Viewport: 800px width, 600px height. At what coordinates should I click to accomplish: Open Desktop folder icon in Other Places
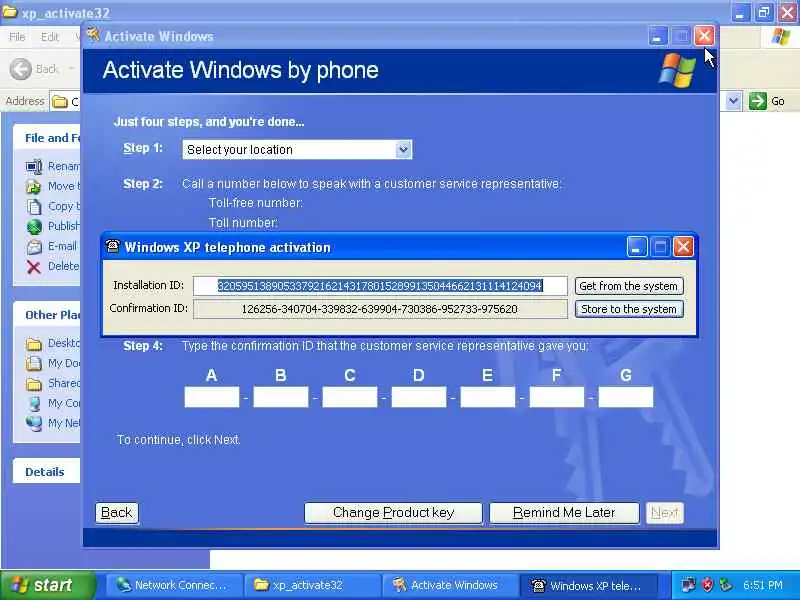pyautogui.click(x=34, y=344)
